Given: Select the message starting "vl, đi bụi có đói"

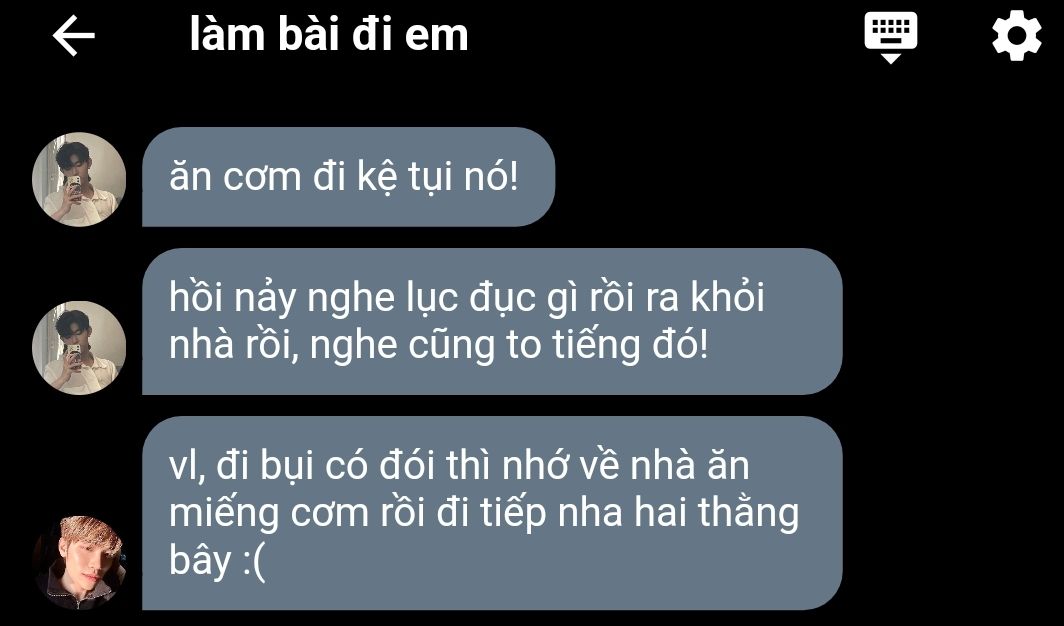Looking at the screenshot, I should coord(492,513).
